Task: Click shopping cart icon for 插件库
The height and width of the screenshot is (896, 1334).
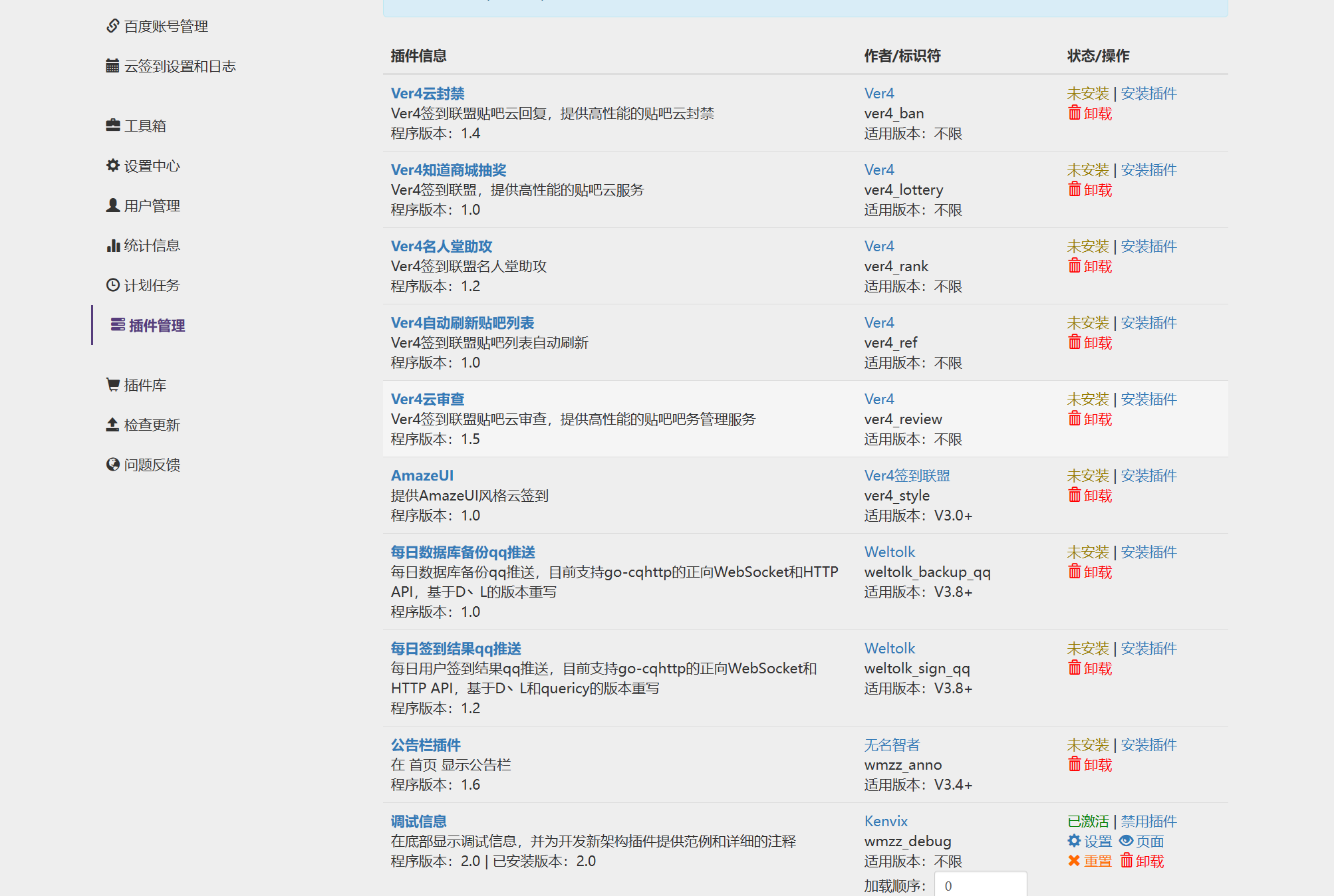Action: pyautogui.click(x=113, y=385)
